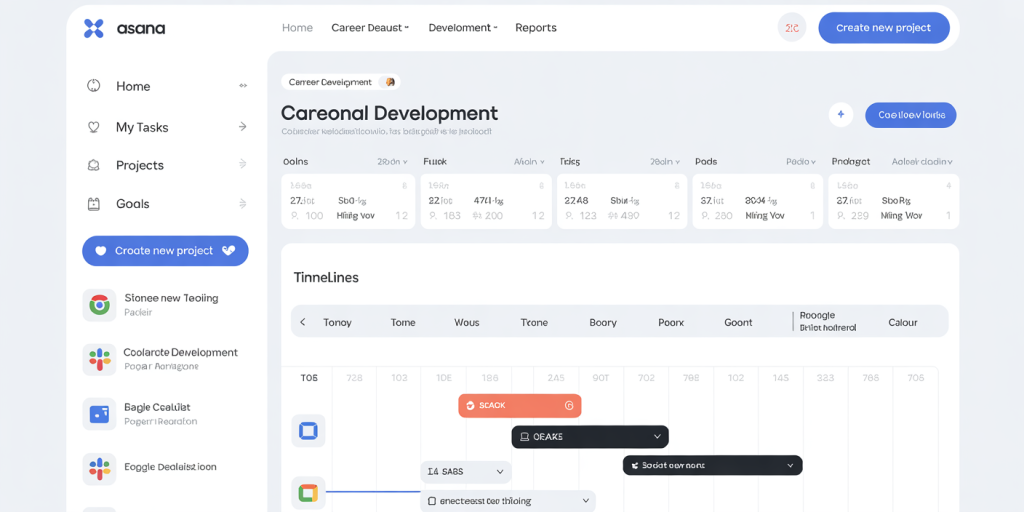Expand the Development dropdown in top navigation
The height and width of the screenshot is (512, 1024).
pyautogui.click(x=462, y=28)
